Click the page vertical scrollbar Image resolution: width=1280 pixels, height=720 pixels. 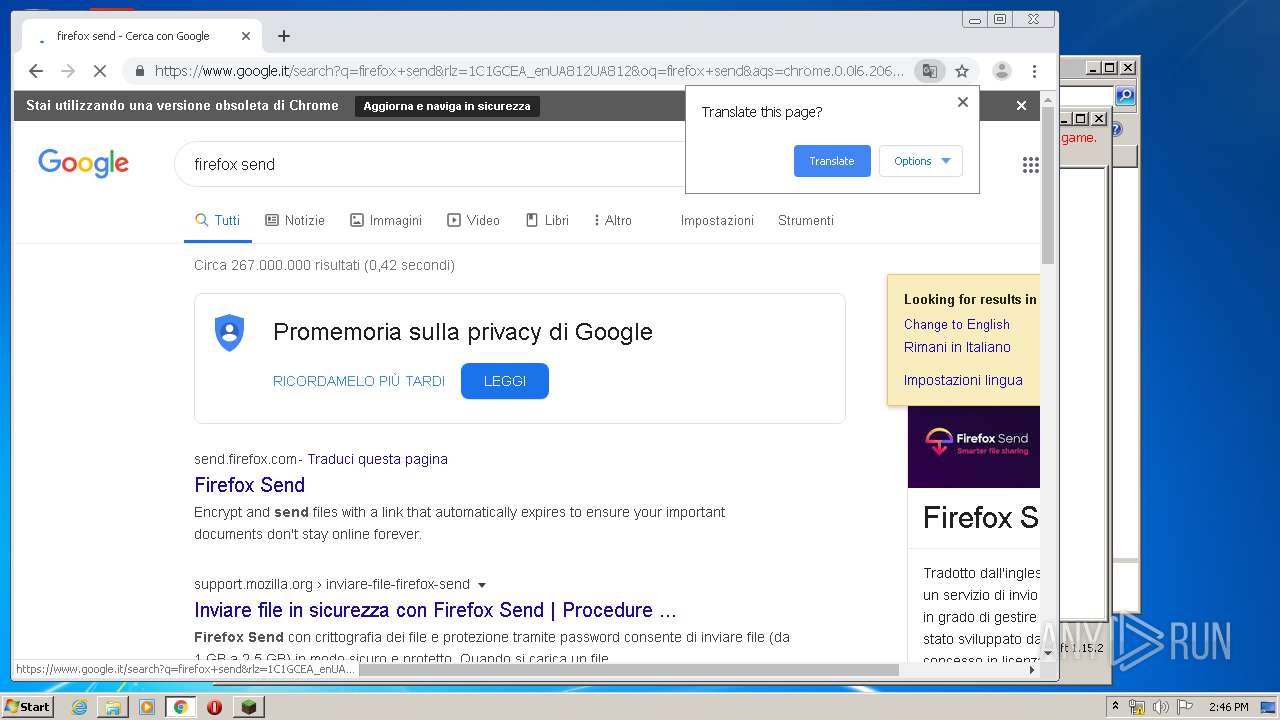tap(1048, 186)
